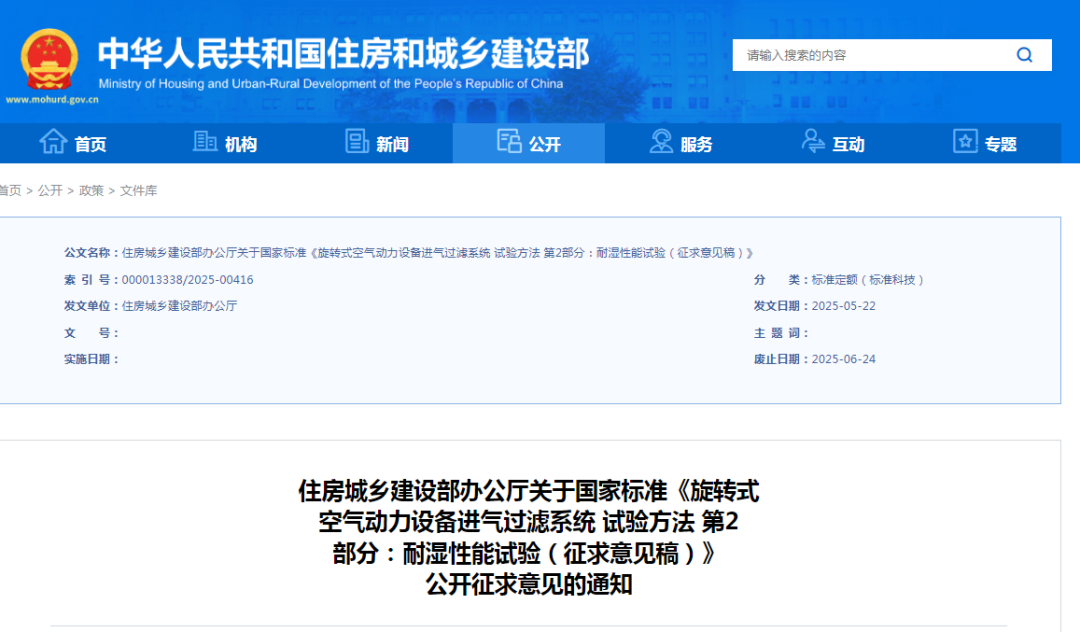1080x632 pixels.
Task: Click the search magnifier icon
Action: click(x=1024, y=55)
